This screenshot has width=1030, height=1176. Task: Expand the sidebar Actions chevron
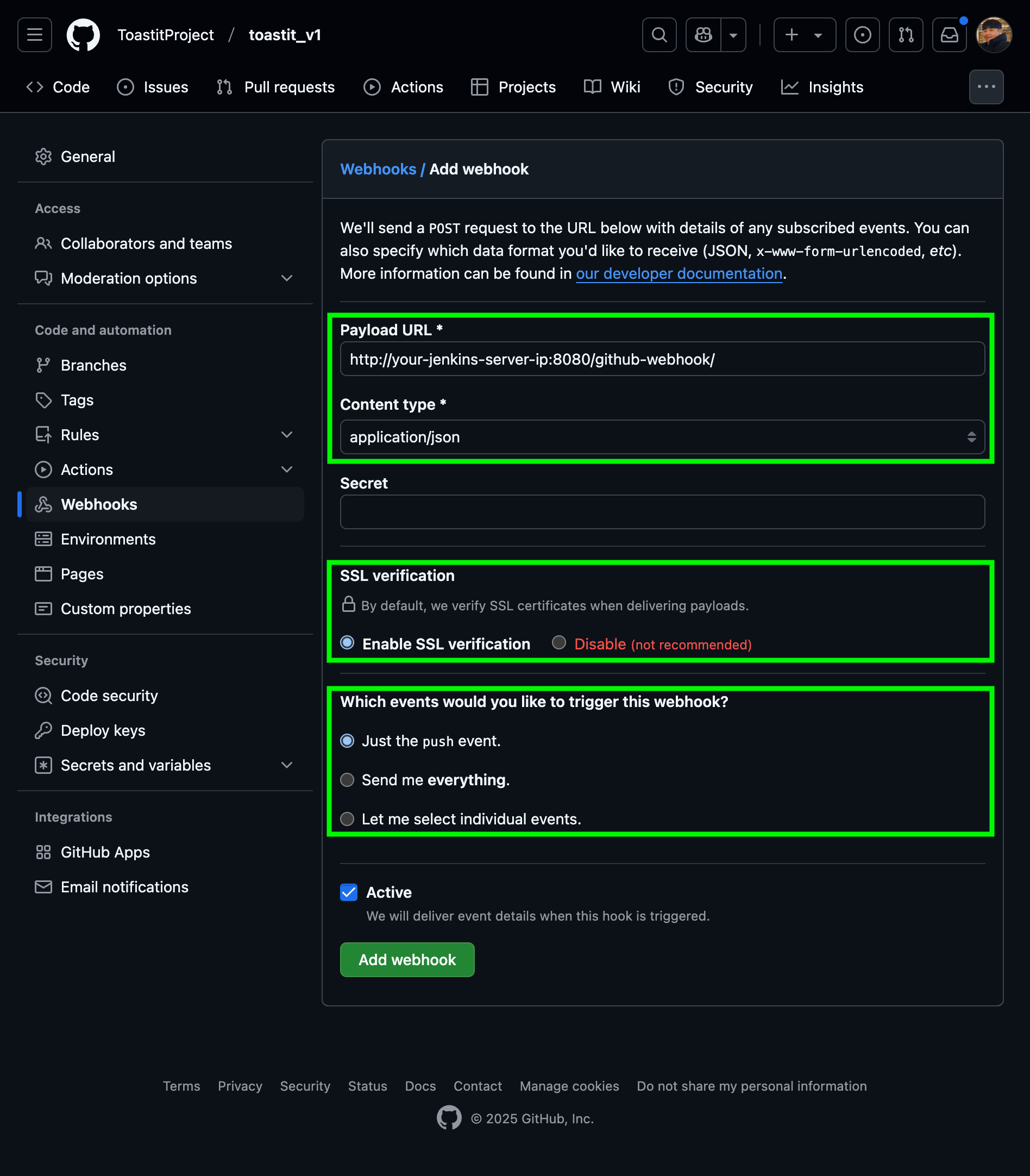tap(287, 469)
